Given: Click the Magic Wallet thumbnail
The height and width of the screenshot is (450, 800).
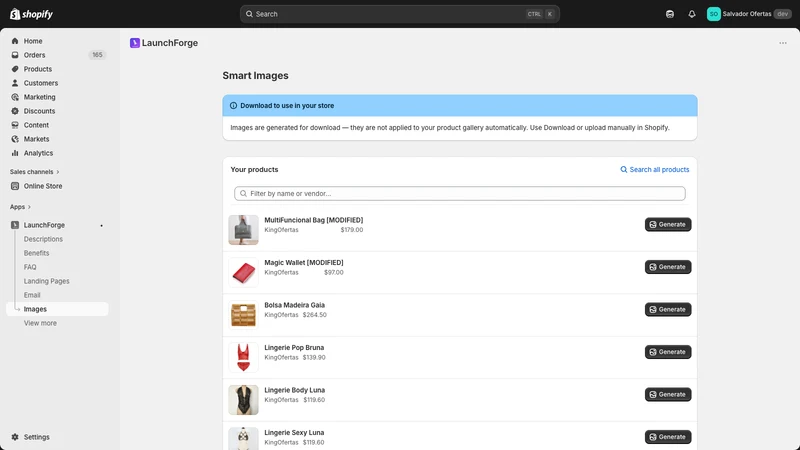Looking at the screenshot, I should click(x=243, y=272).
